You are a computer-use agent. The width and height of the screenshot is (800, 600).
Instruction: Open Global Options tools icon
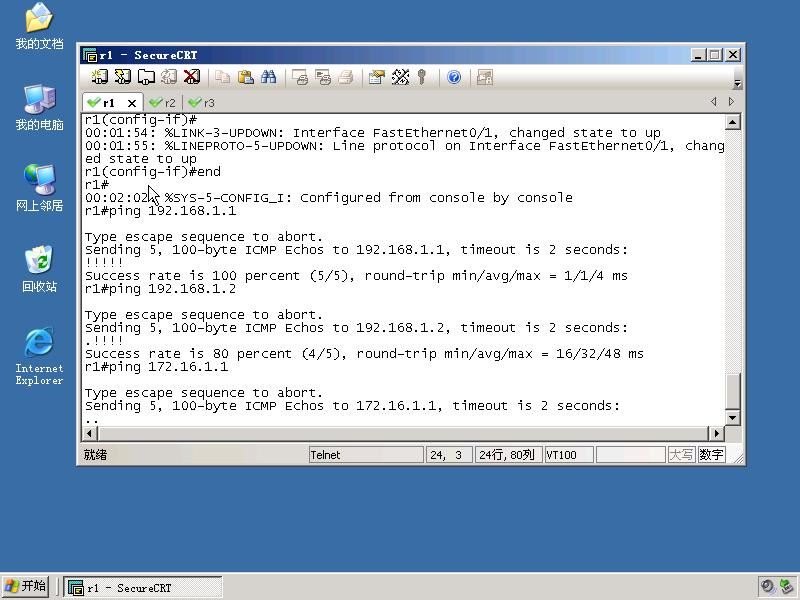[401, 77]
